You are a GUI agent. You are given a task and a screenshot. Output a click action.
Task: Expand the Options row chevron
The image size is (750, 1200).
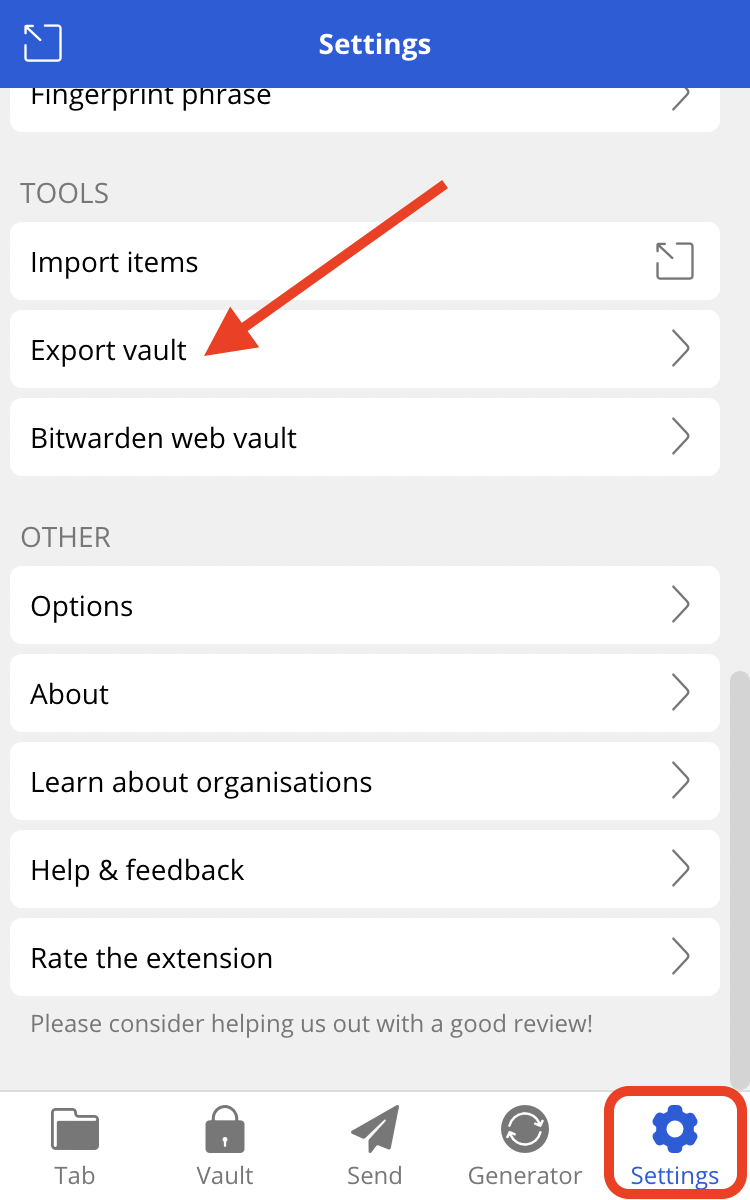pos(681,605)
